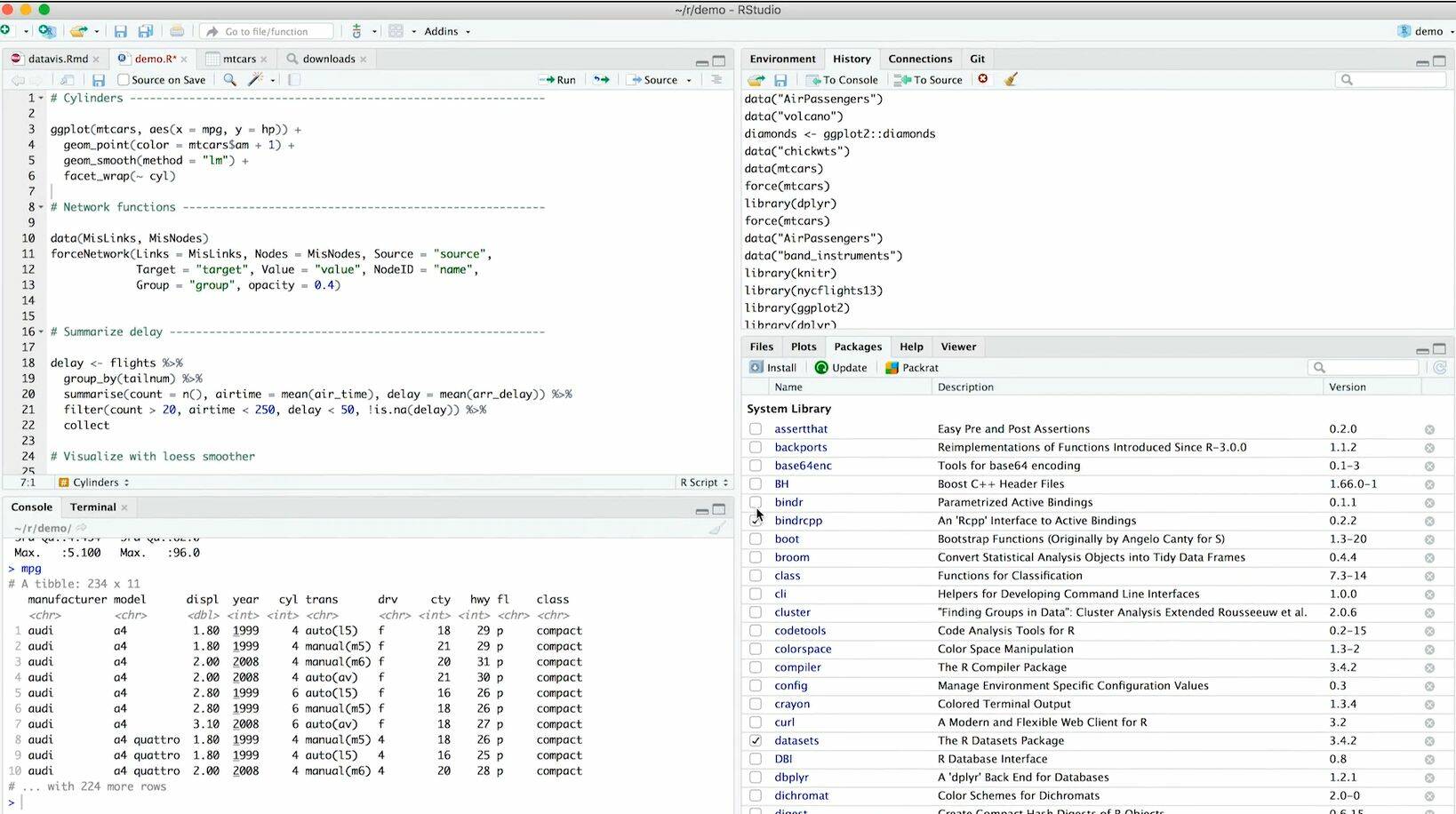
Task: Save current document from main toolbar
Action: click(x=121, y=31)
